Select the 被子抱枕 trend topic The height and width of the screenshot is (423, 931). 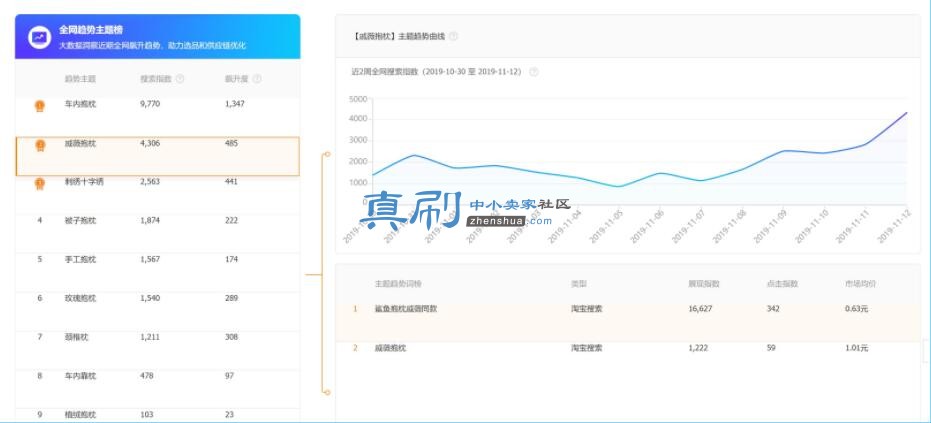tap(80, 220)
